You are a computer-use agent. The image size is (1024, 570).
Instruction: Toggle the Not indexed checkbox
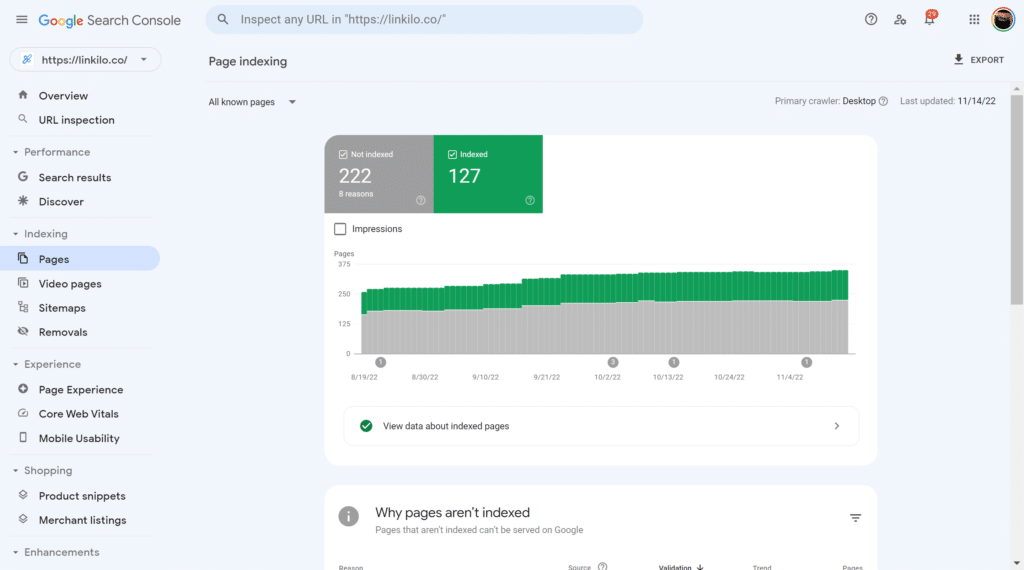point(343,155)
